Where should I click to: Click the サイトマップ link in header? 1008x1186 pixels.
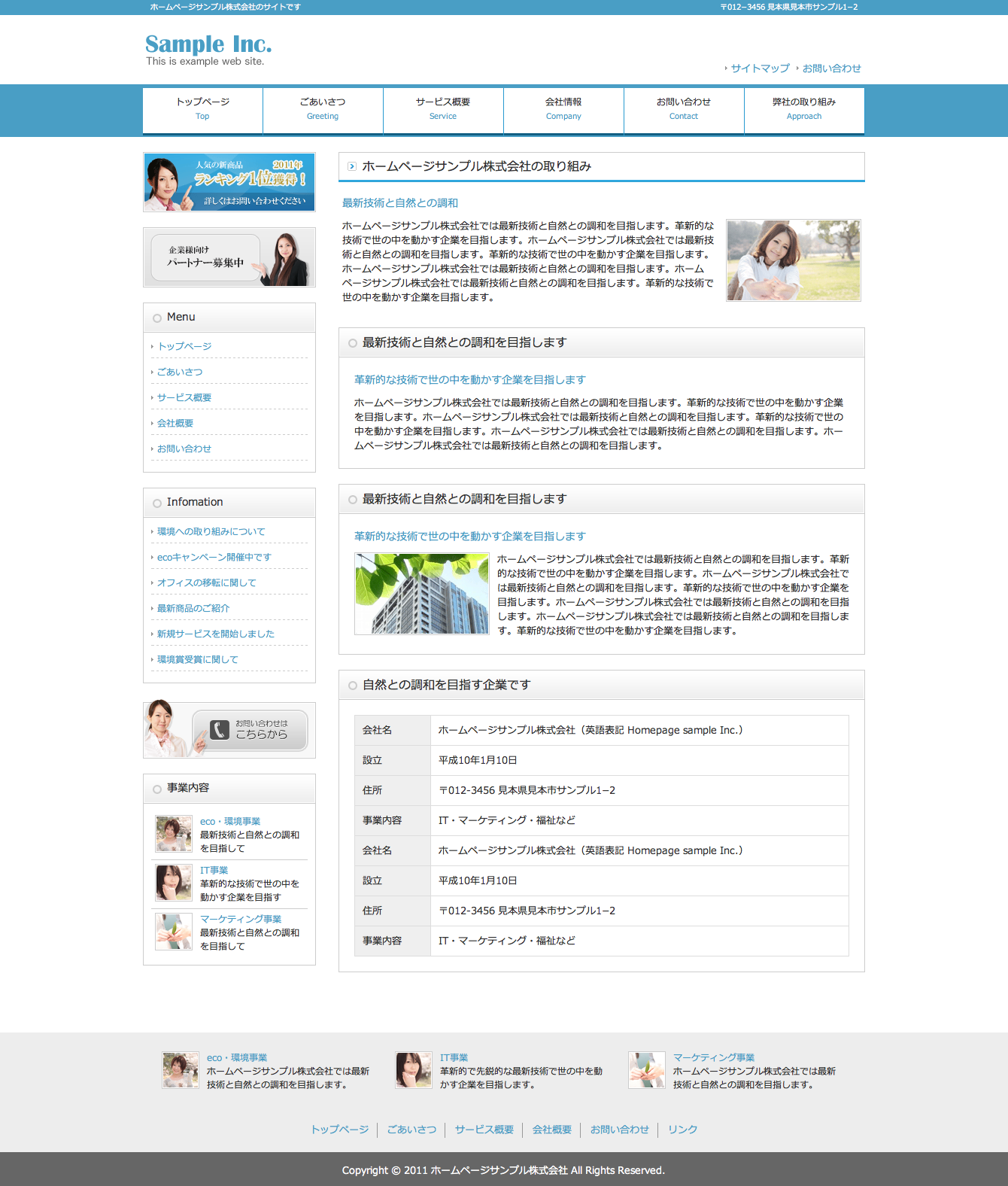click(x=760, y=68)
